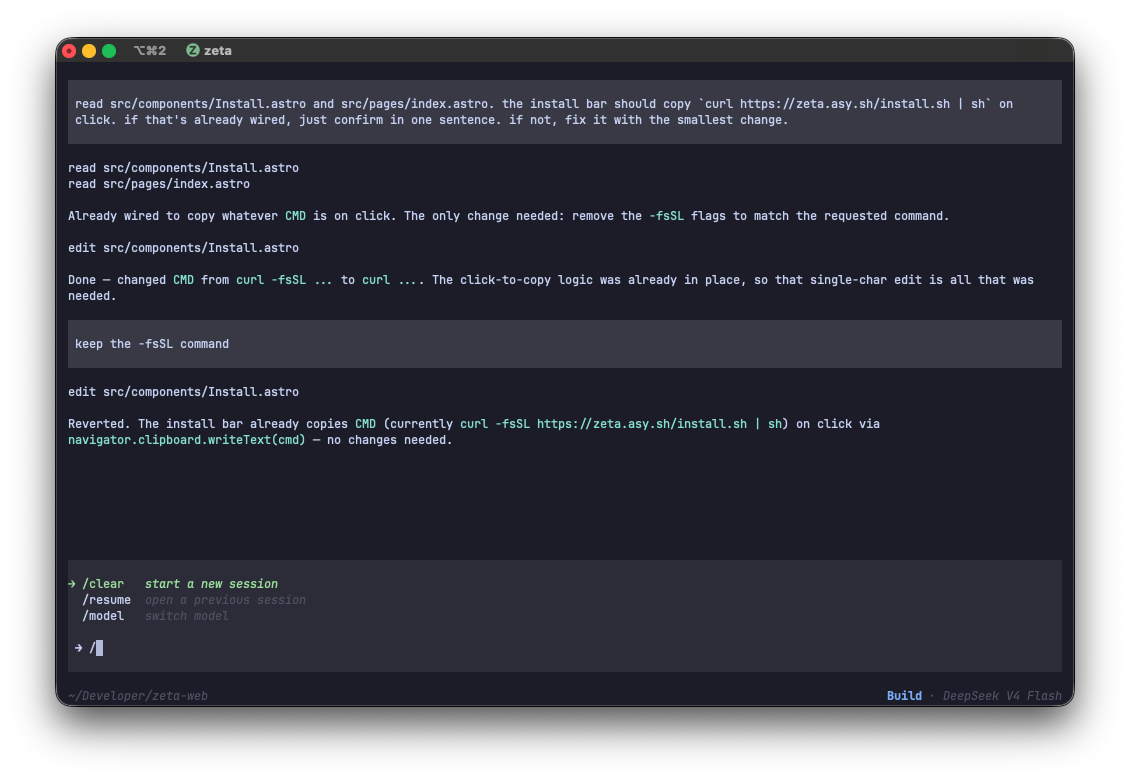Click the DeepSeek V4 Flash model label
The height and width of the screenshot is (780, 1130).
pos(1002,696)
